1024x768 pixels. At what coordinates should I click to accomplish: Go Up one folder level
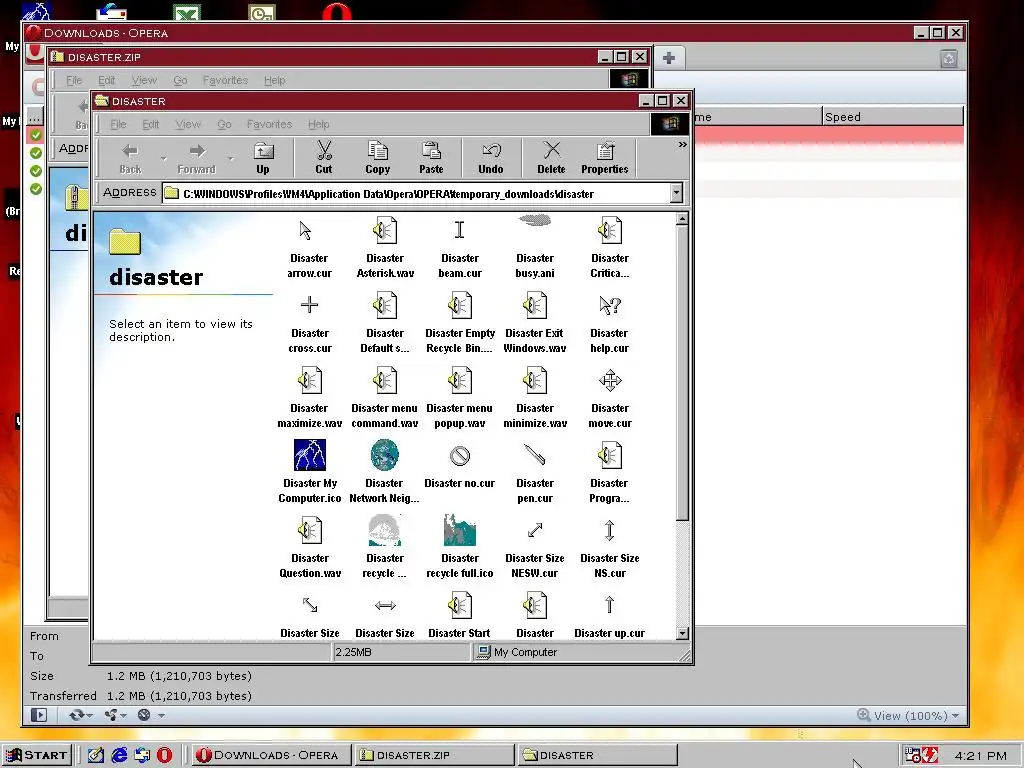263,159
